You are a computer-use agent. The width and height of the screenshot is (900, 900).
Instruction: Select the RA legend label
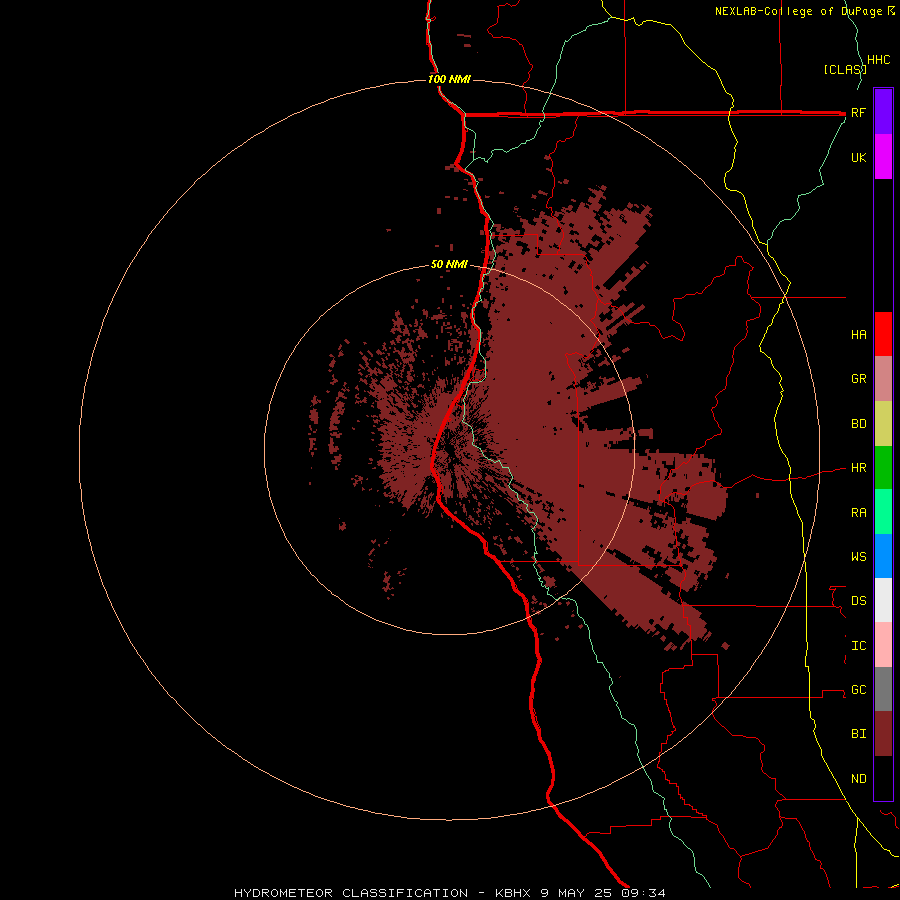click(858, 513)
